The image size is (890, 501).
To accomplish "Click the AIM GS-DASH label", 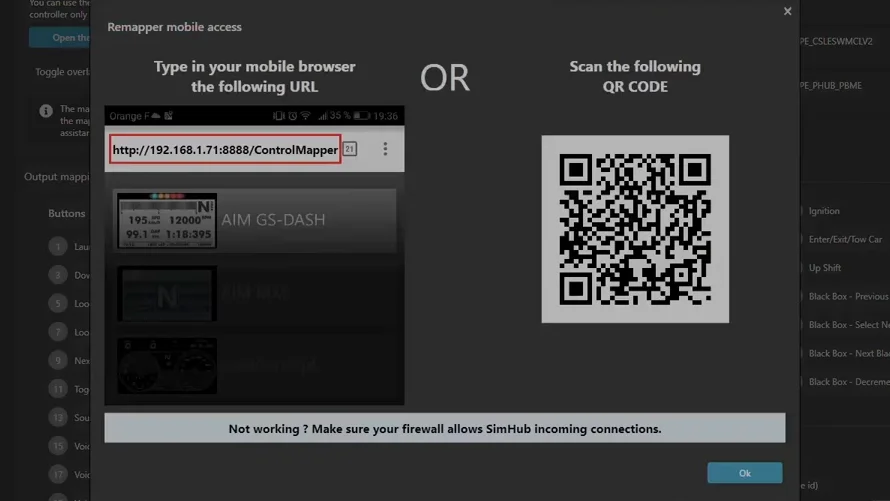I will [273, 220].
